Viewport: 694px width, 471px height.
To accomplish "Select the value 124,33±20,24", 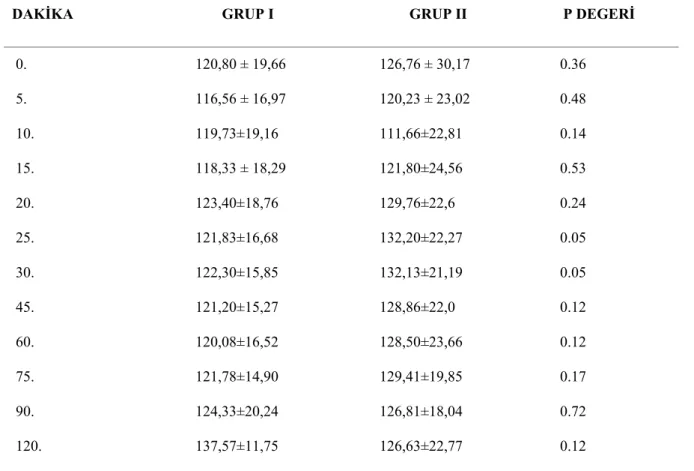I will 237,411.
